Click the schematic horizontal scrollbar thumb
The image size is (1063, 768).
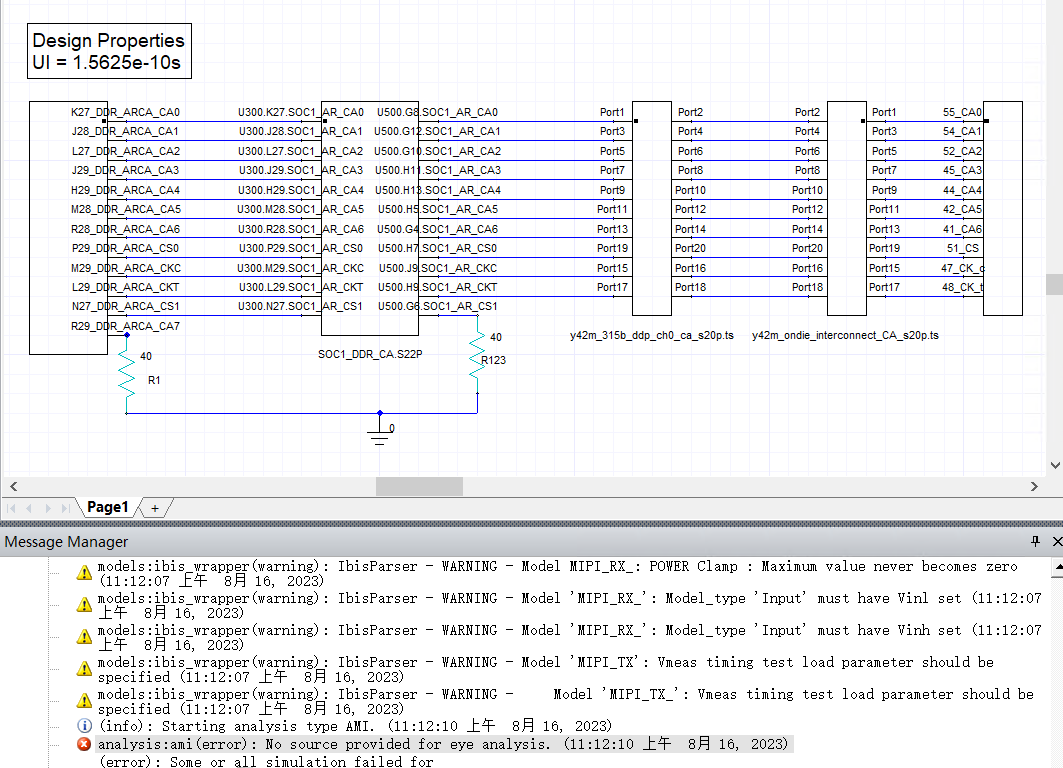[x=420, y=486]
